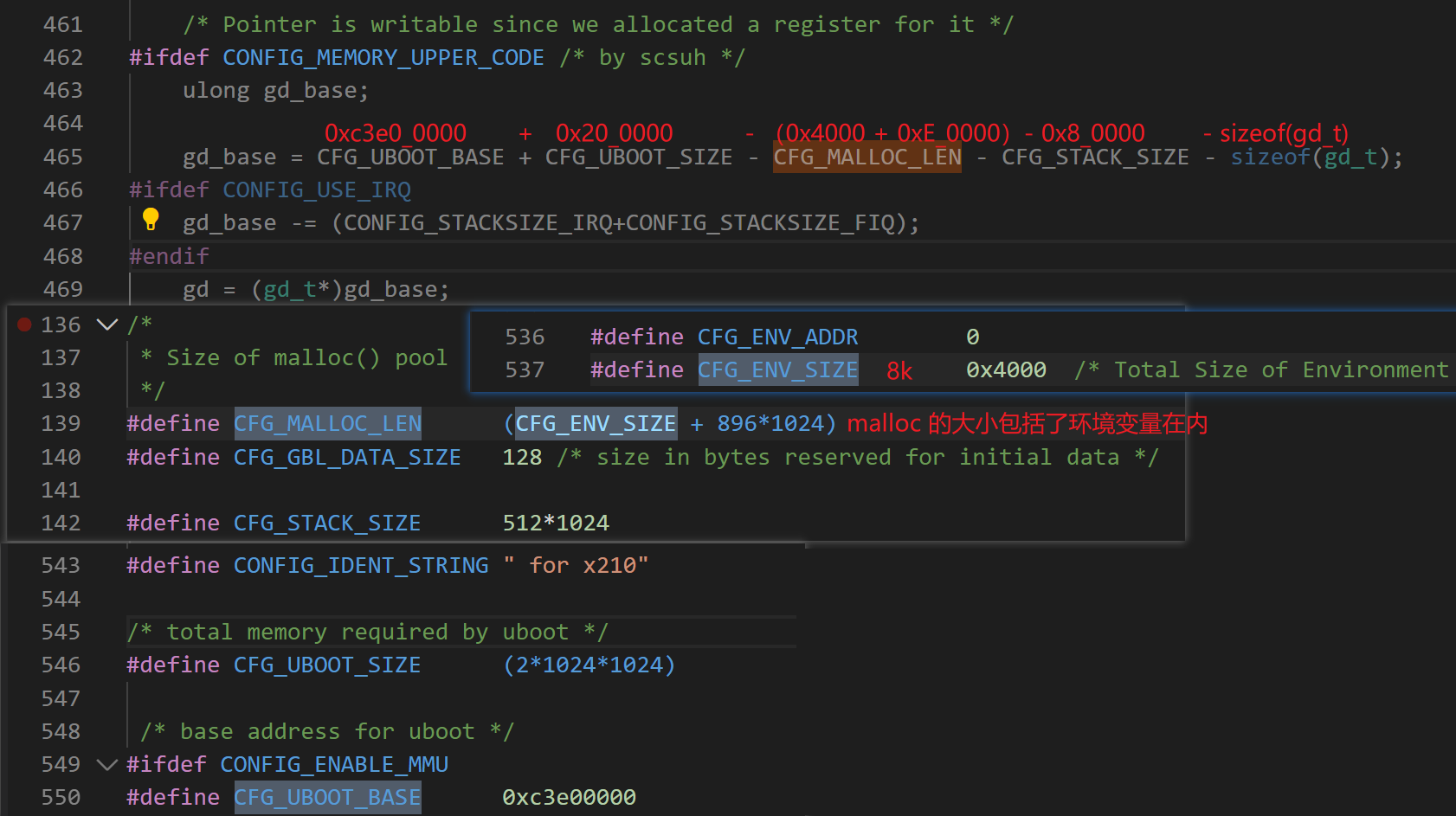Viewport: 1456px width, 816px height.
Task: Click CONFIG_IDENT_STRING on line 543
Action: [x=361, y=565]
